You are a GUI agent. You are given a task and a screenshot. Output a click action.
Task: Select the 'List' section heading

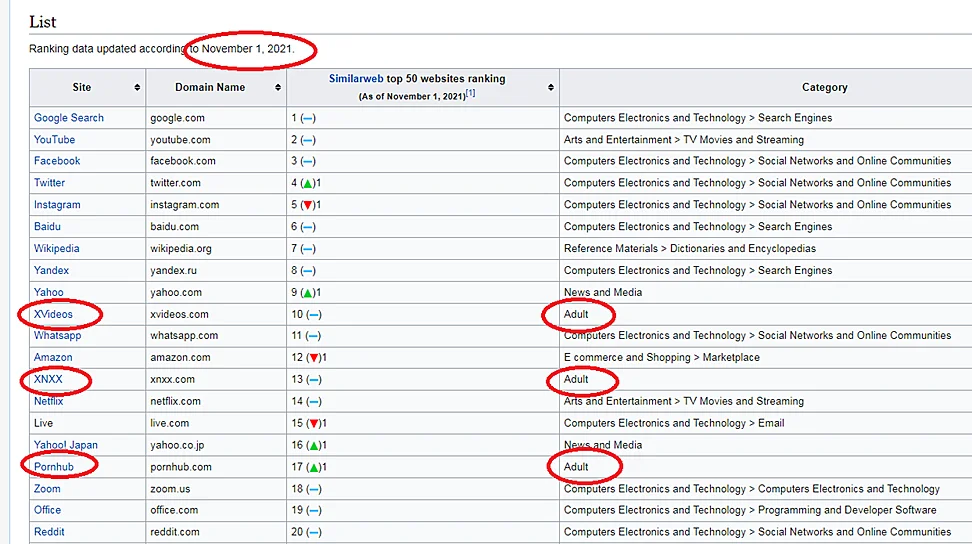(43, 22)
